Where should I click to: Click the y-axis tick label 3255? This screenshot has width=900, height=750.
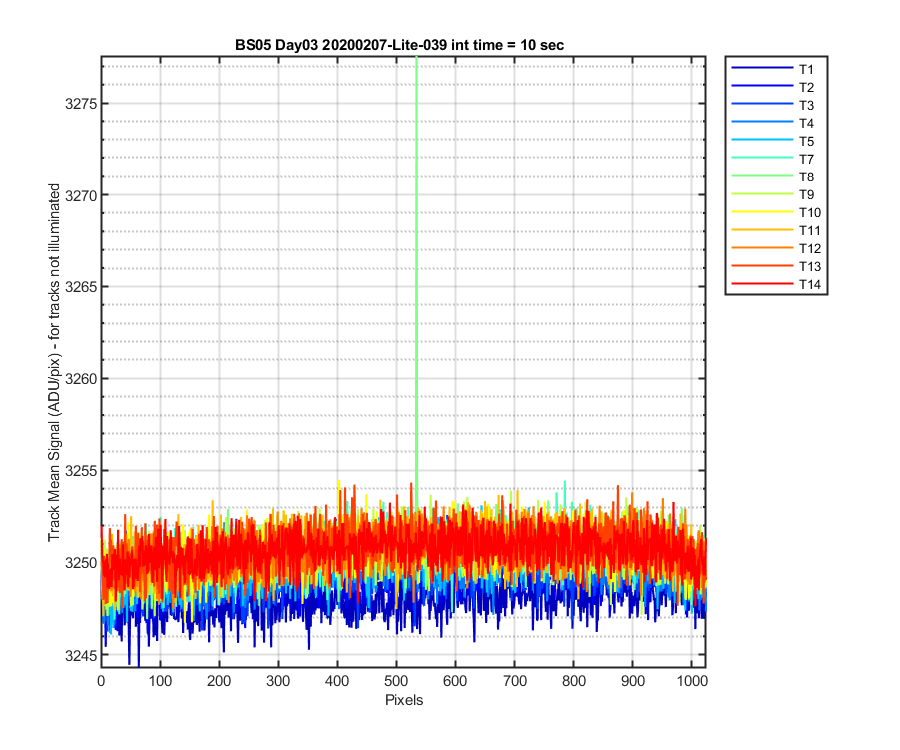[x=81, y=471]
